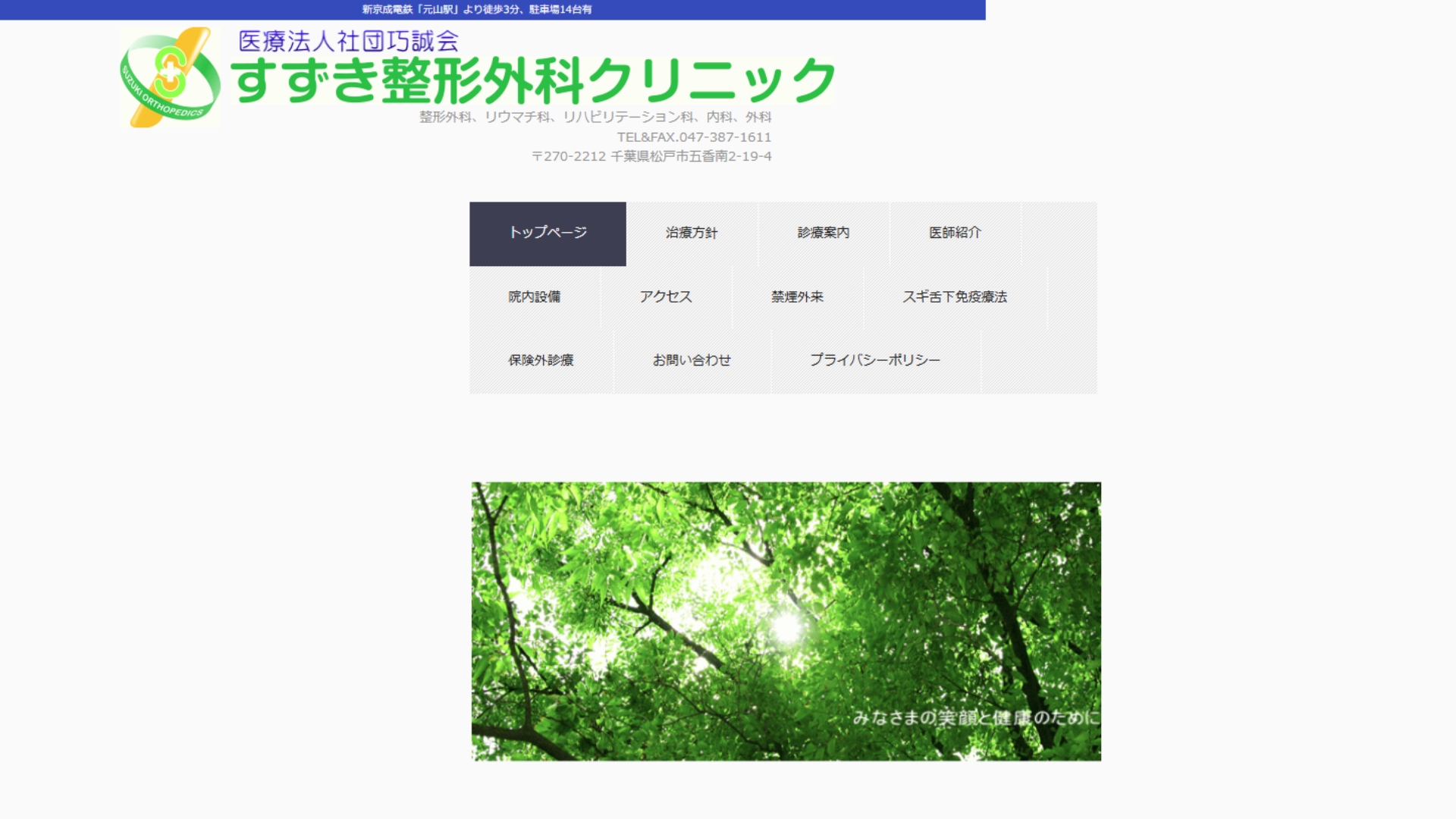Screen dimensions: 1456x819
Task: Click the green forest hero image
Action: click(x=786, y=620)
